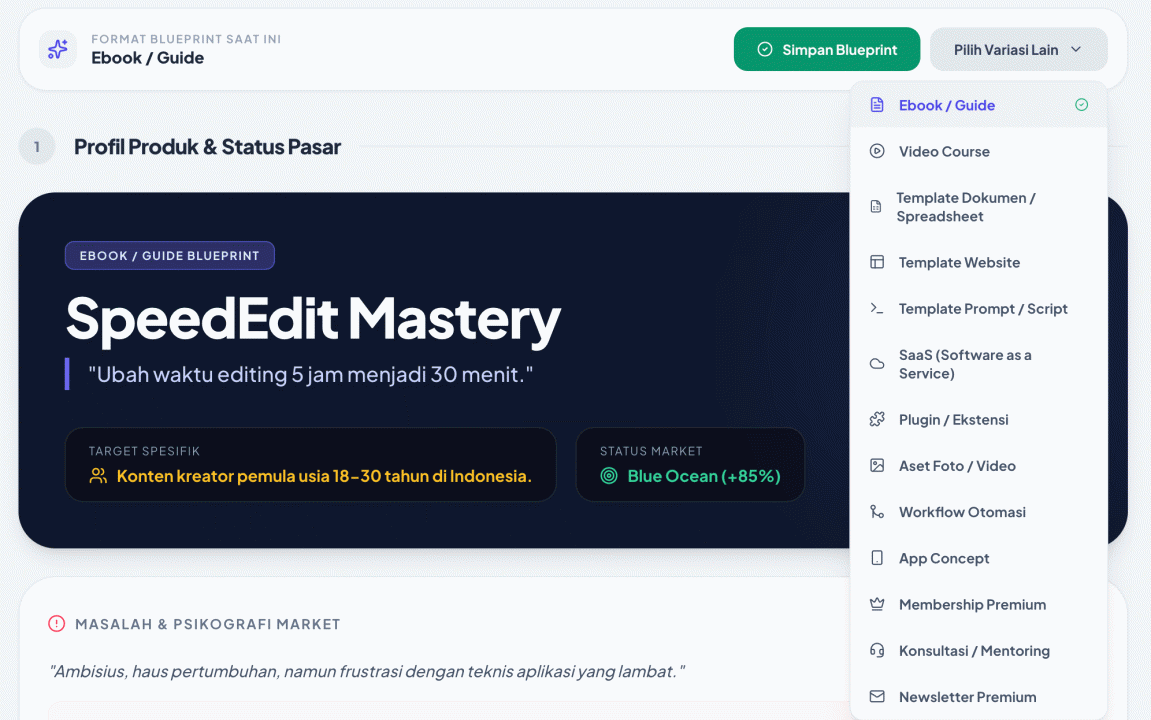Select App Concept variation
The height and width of the screenshot is (720, 1151).
[x=978, y=558]
